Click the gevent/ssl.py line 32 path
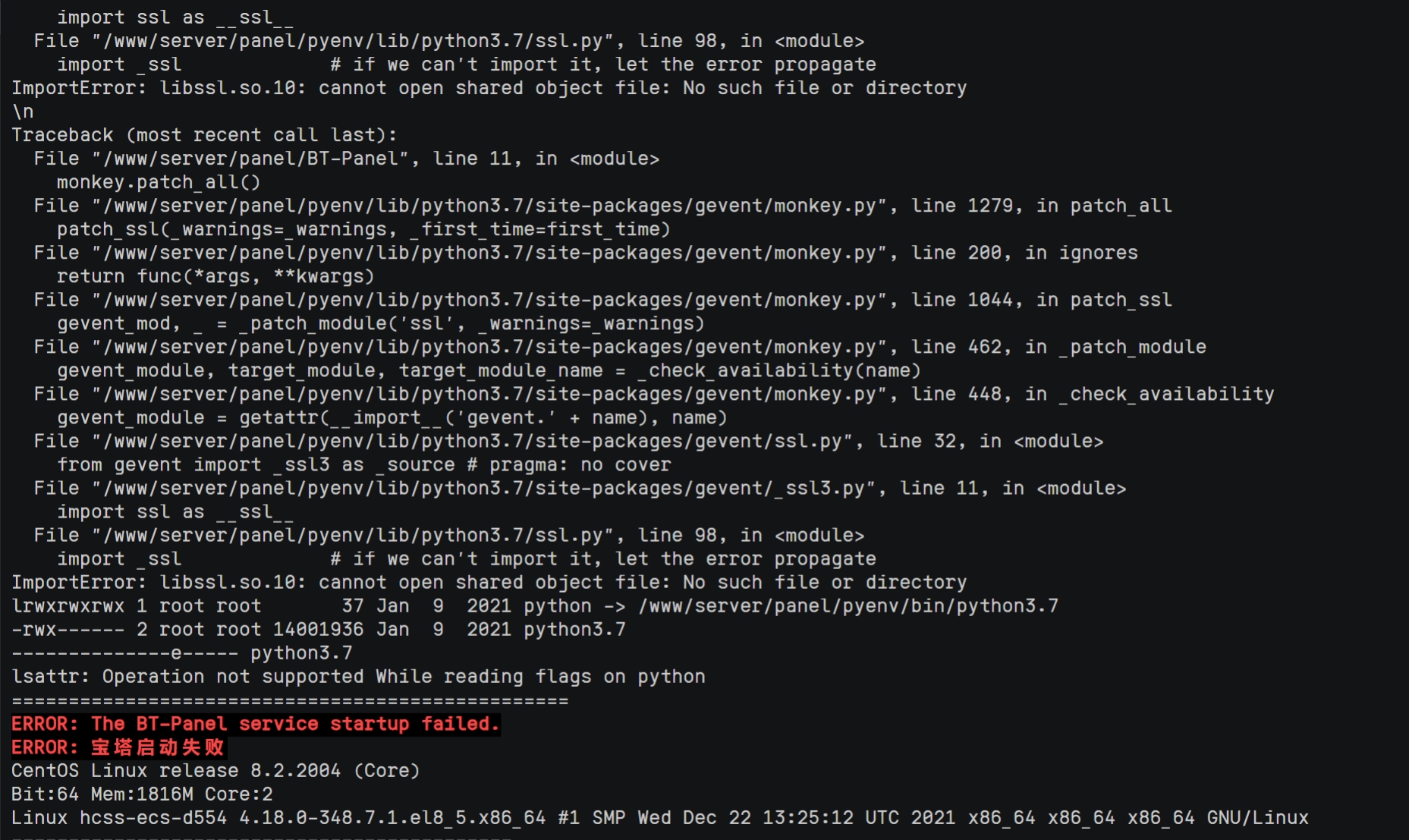 (x=472, y=441)
